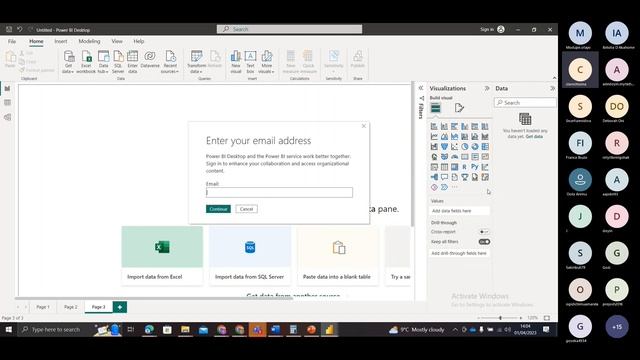Insert a Text box from ribbon
This screenshot has width=640, height=360.
250,62
